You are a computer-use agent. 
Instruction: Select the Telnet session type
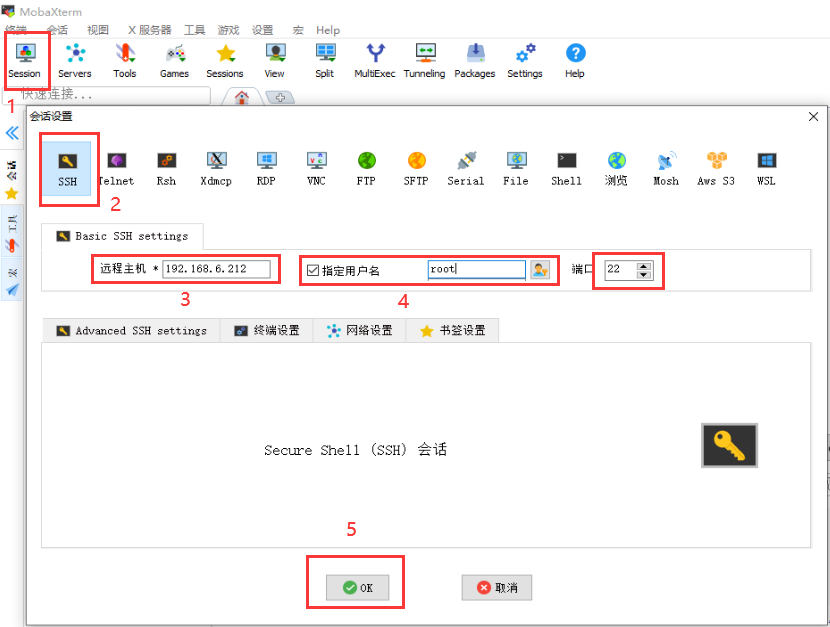[116, 169]
